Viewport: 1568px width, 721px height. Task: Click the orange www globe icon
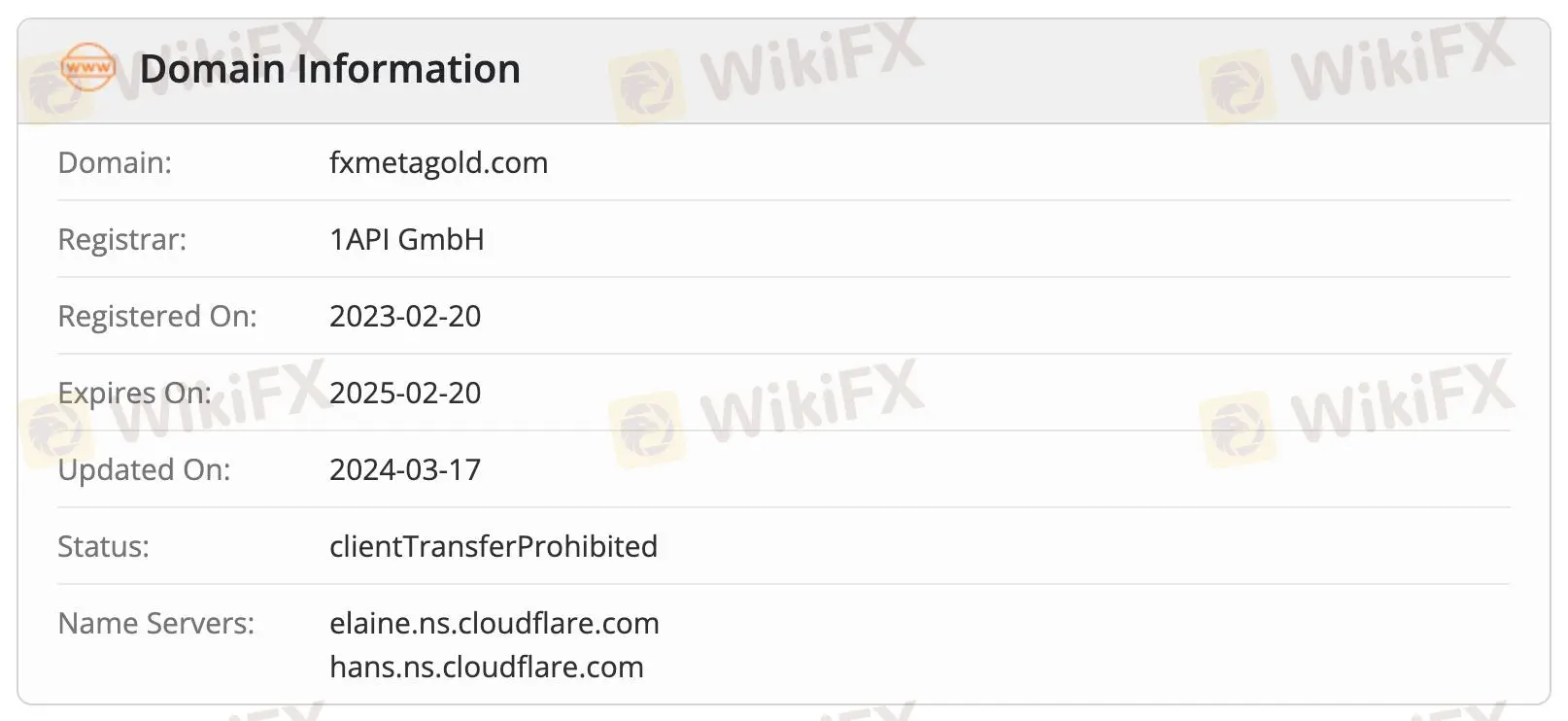(x=87, y=68)
